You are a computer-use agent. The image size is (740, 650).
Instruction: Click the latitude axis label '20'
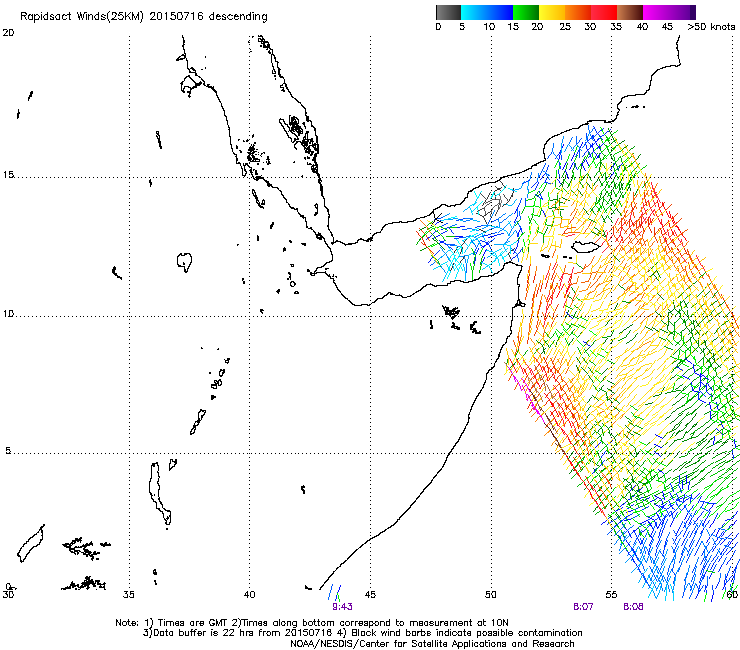pos(8,33)
